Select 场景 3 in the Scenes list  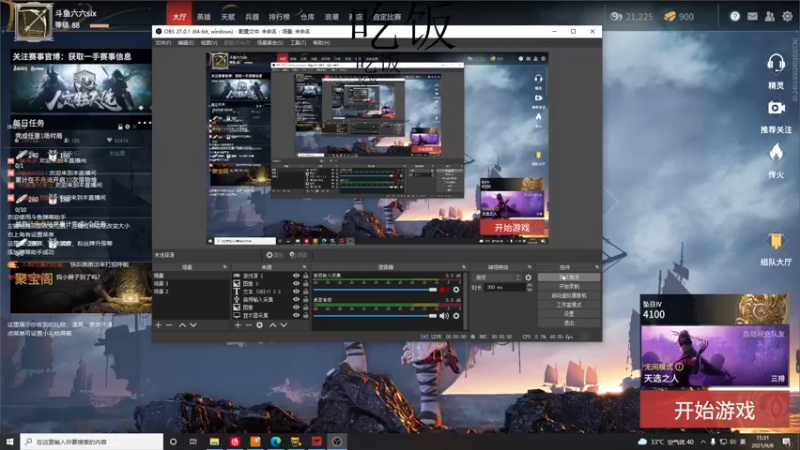pos(161,284)
